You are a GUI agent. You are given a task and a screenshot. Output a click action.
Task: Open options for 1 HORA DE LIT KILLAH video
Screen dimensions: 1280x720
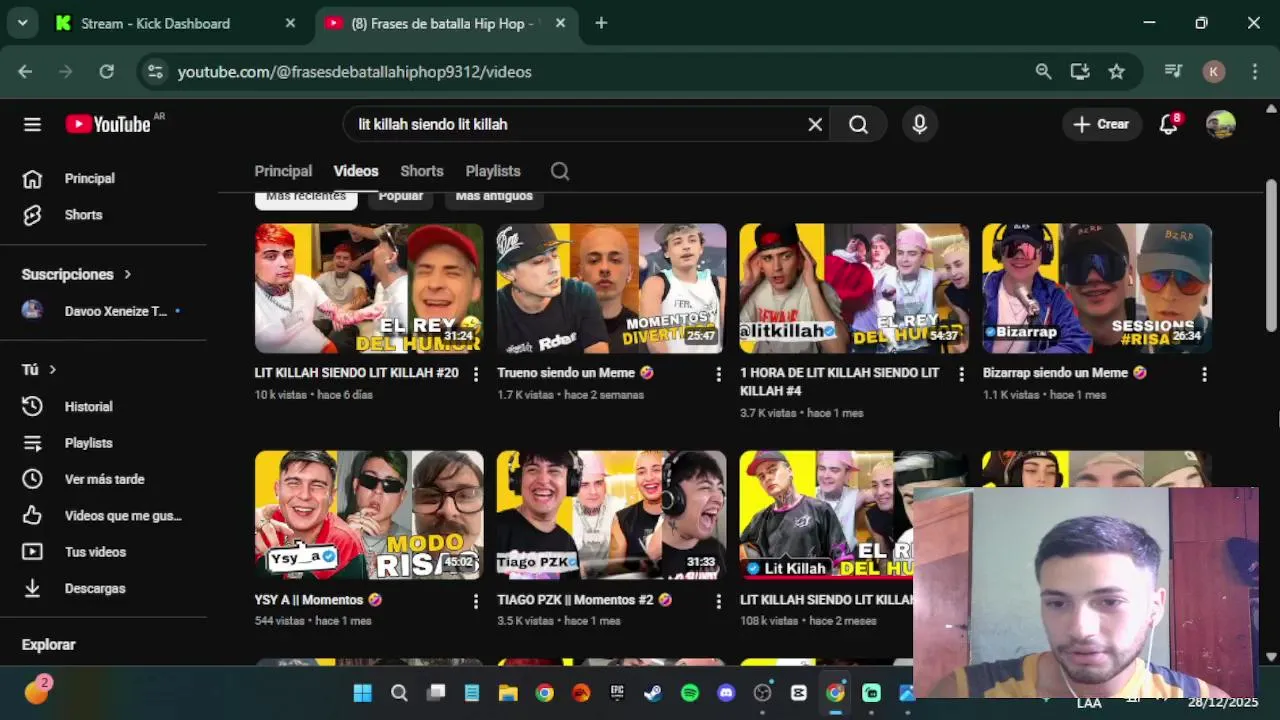click(961, 374)
